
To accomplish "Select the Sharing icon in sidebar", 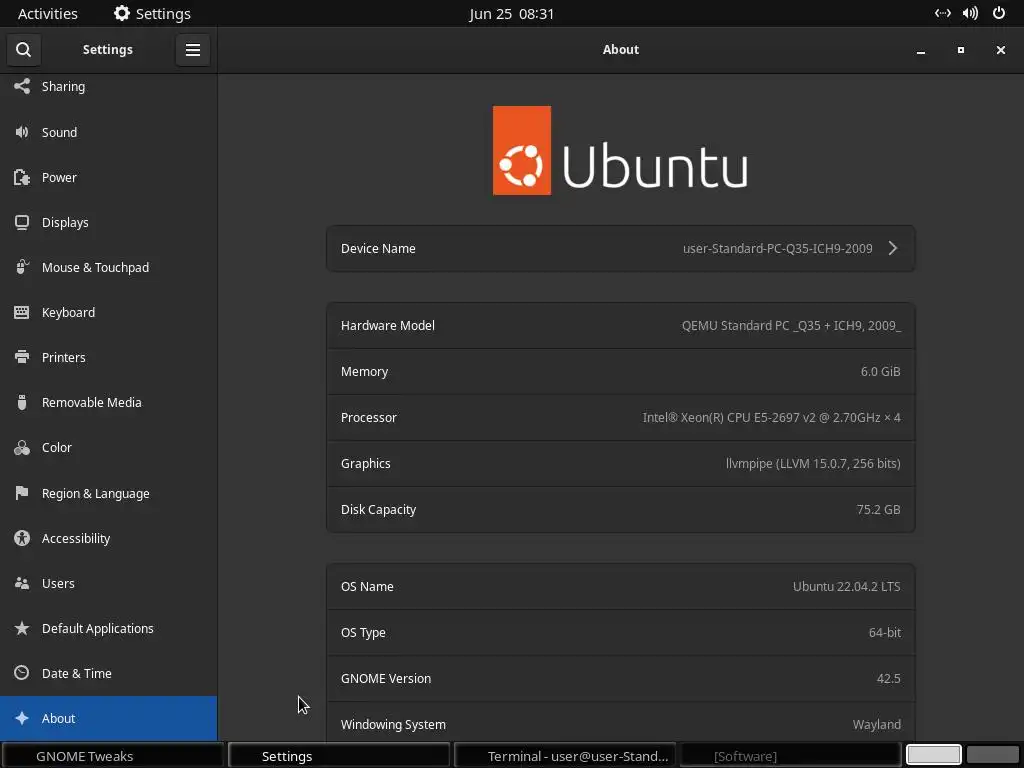I will point(22,86).
